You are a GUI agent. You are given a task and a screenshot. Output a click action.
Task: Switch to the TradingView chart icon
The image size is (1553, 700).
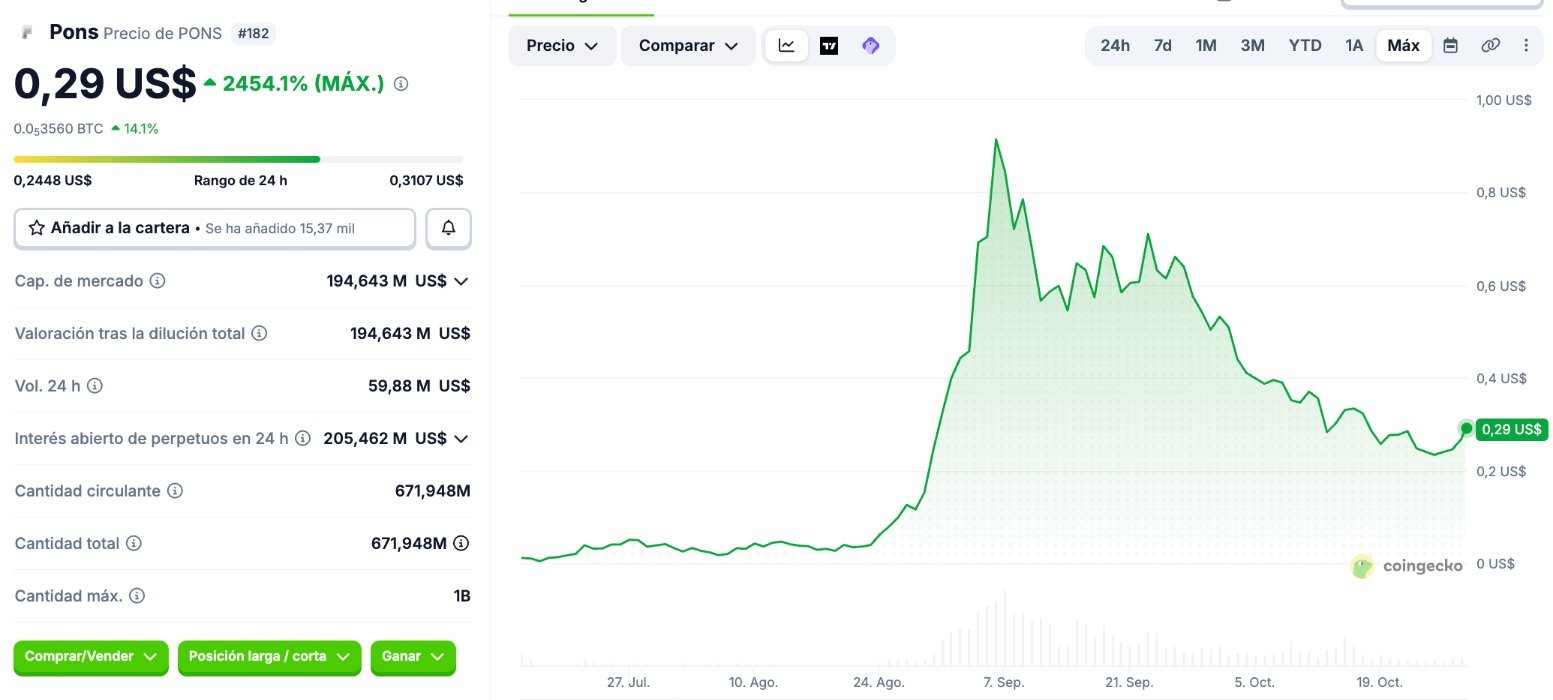pos(829,45)
